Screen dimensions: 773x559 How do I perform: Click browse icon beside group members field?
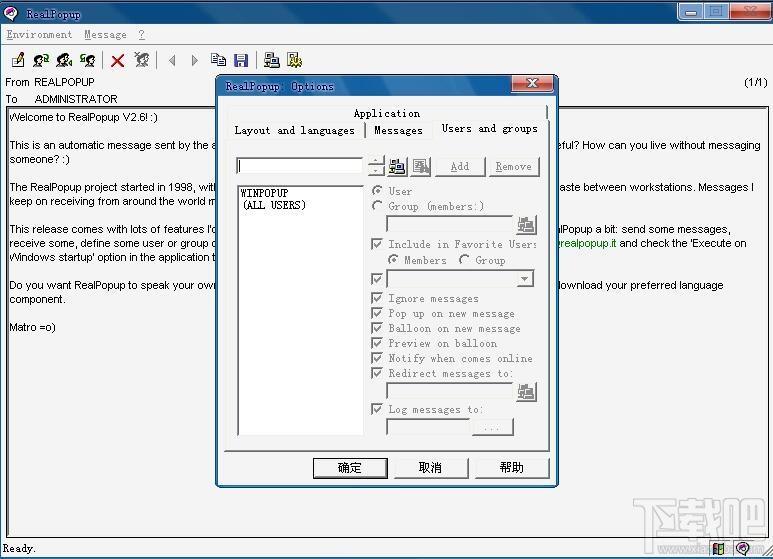tap(526, 225)
